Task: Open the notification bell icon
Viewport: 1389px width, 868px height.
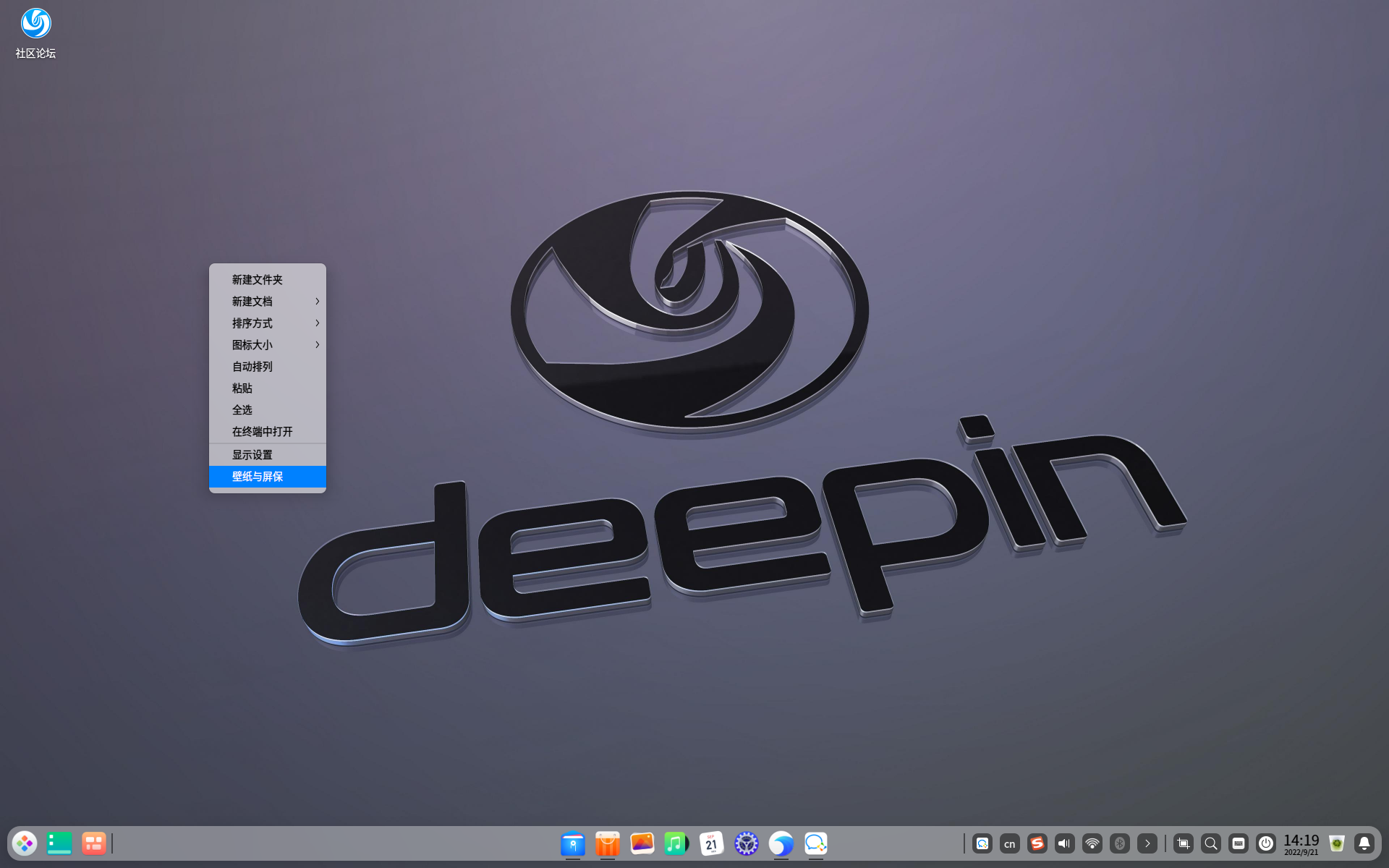Action: [1364, 843]
